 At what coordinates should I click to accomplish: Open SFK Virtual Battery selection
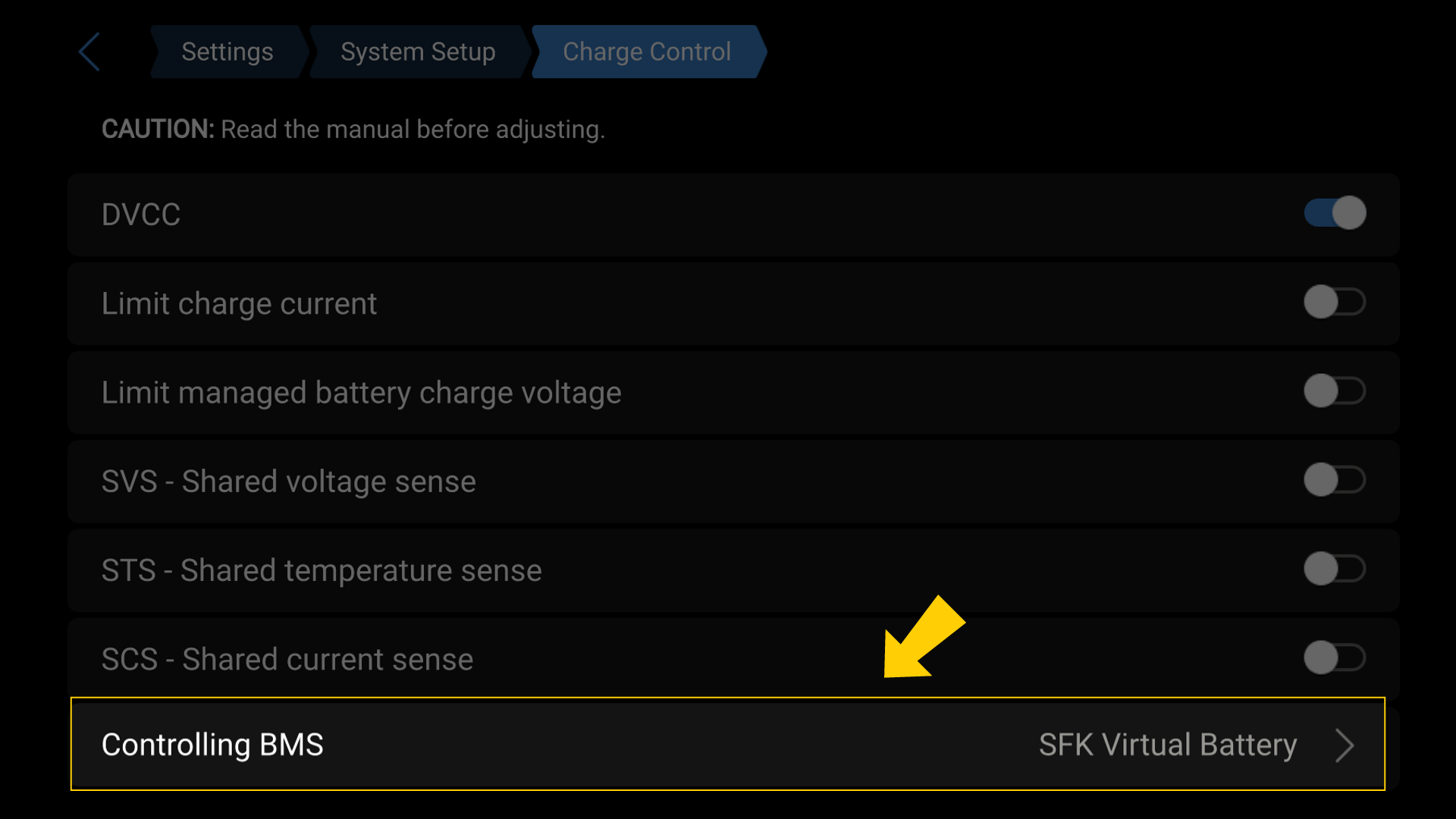[1167, 745]
